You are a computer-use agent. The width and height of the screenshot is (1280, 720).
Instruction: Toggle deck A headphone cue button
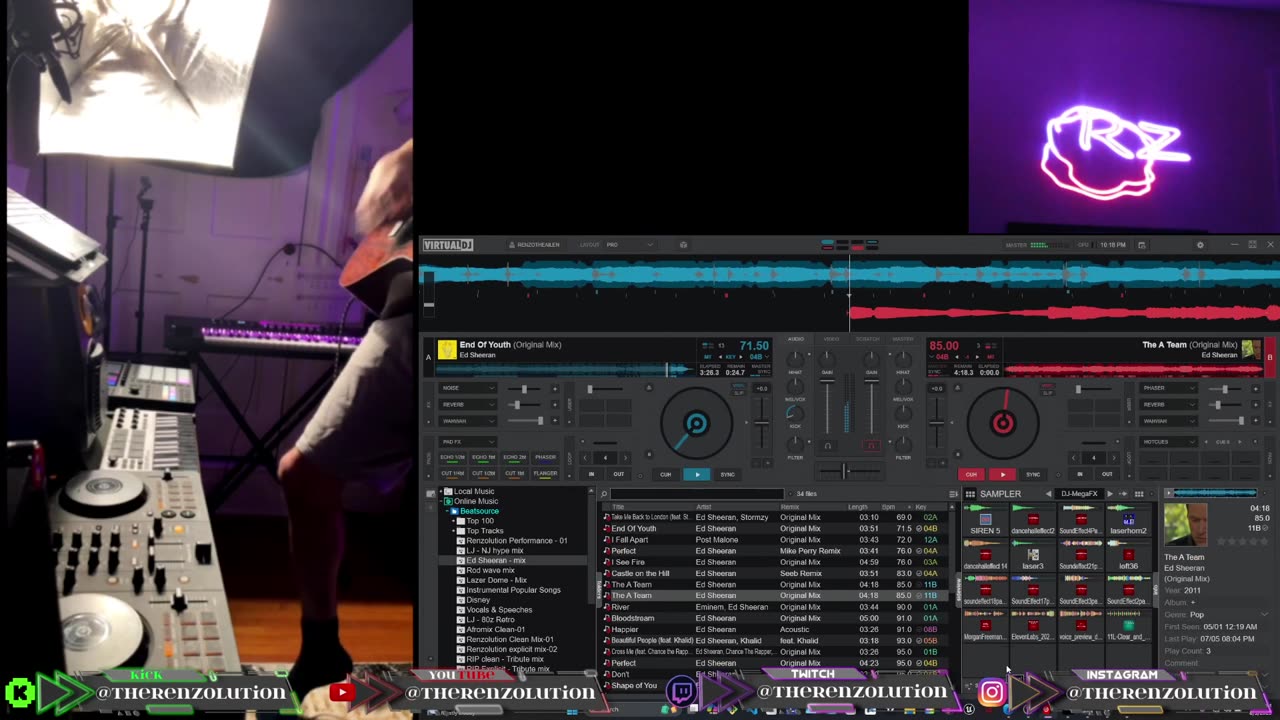[x=827, y=446]
